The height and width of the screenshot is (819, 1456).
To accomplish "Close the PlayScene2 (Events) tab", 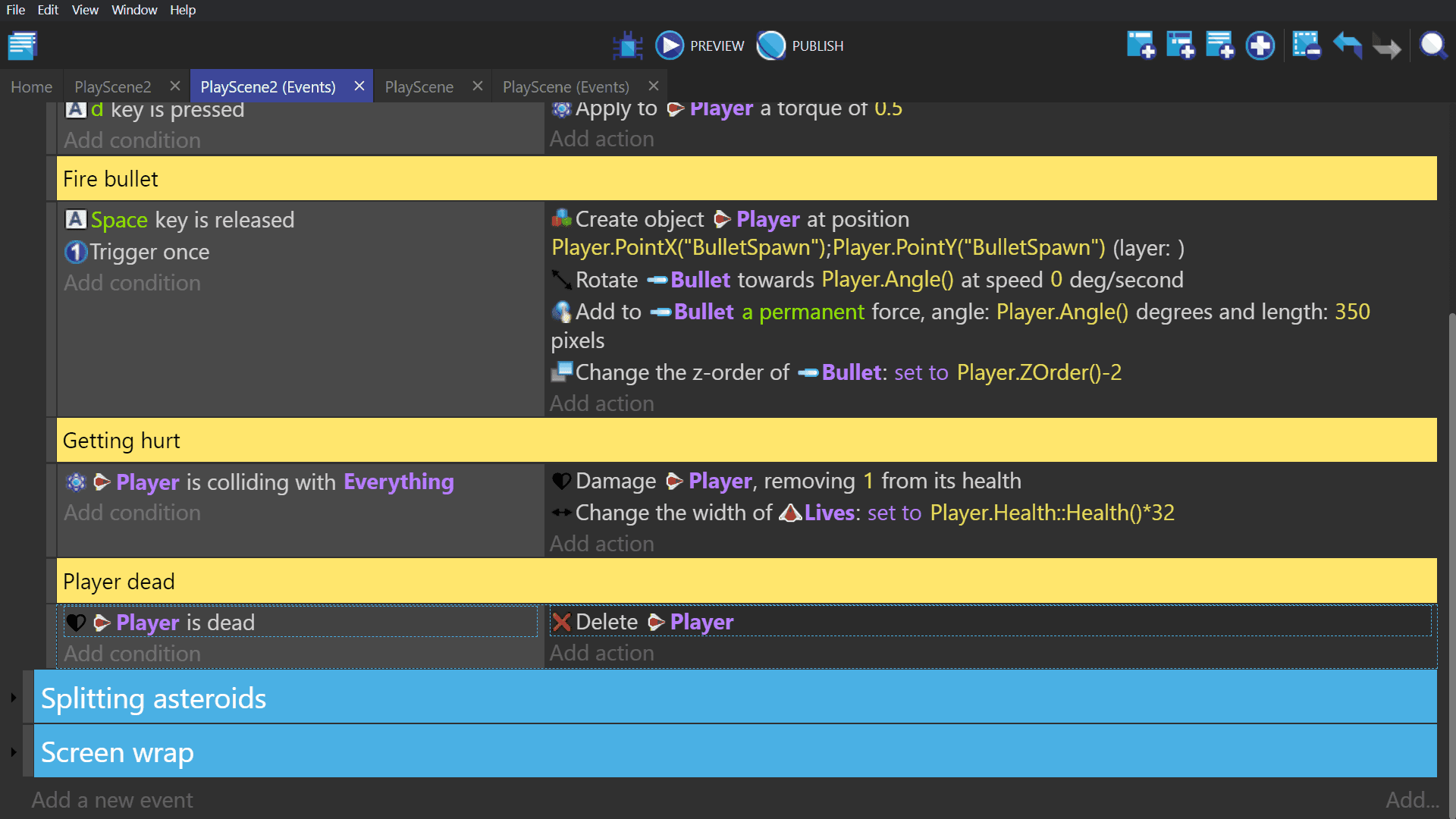I will pos(359,86).
